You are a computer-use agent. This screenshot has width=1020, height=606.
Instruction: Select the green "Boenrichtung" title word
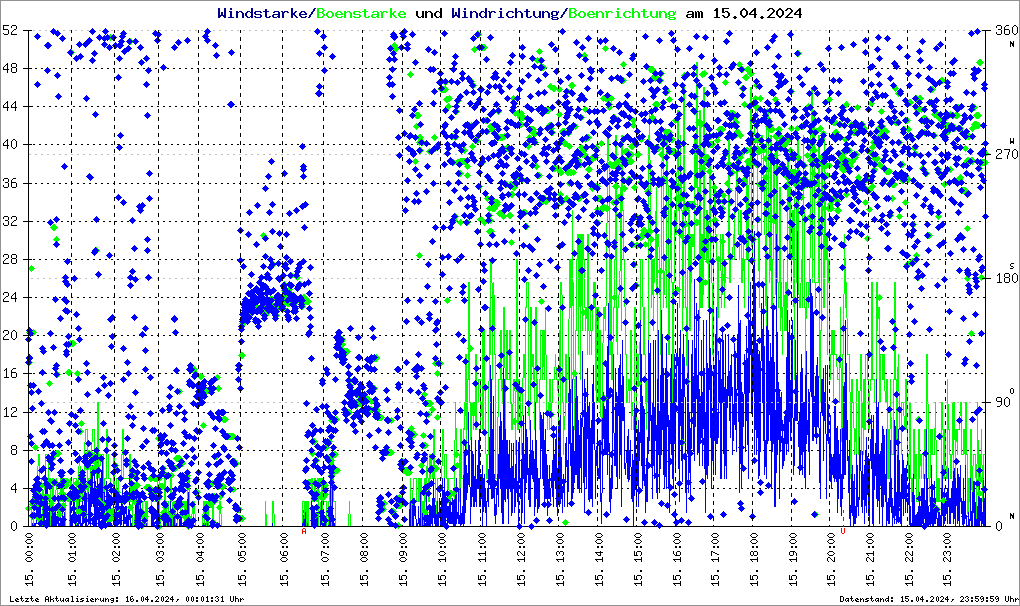click(623, 13)
